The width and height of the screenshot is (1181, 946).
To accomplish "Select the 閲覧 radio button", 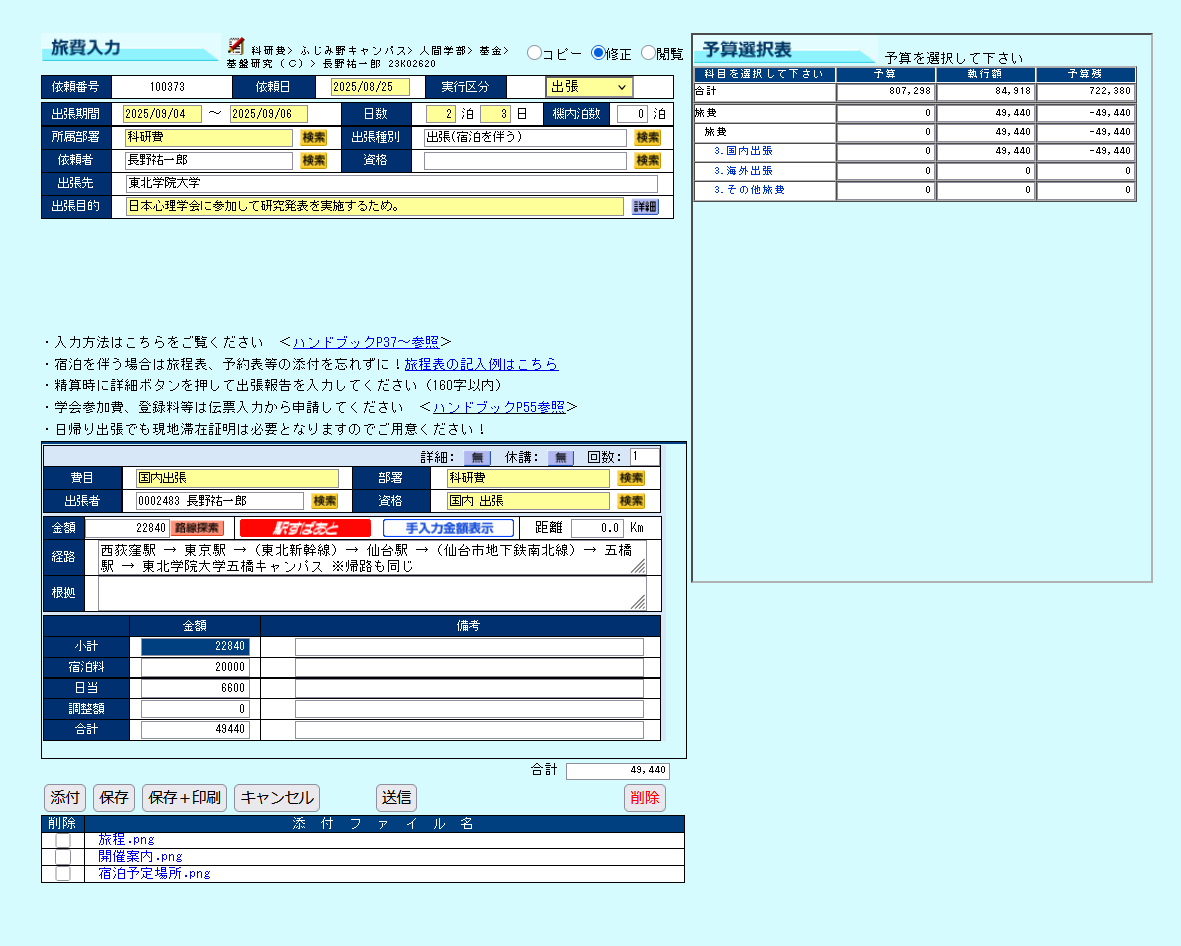I will [x=648, y=53].
